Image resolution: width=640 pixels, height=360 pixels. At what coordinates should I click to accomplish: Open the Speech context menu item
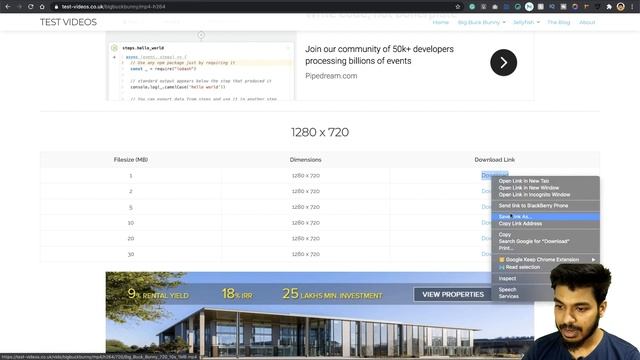(507, 289)
